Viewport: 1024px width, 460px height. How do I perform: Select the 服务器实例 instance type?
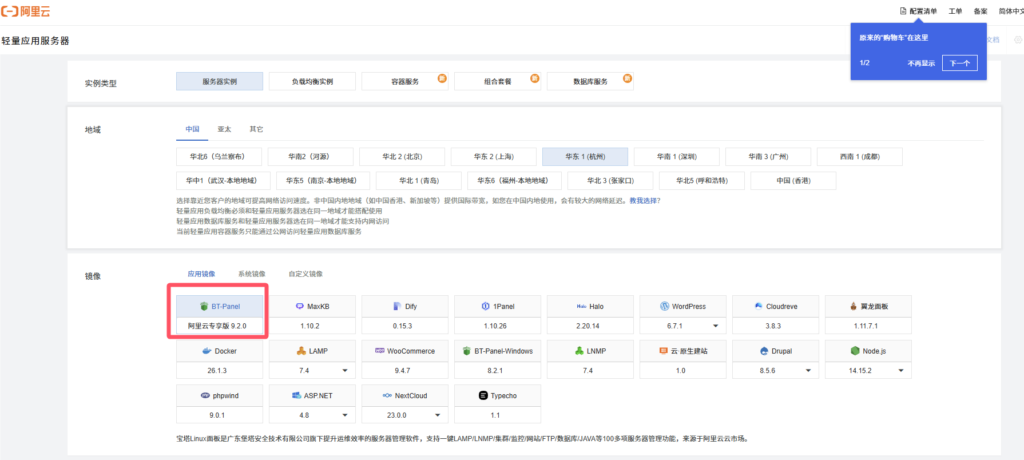point(219,81)
